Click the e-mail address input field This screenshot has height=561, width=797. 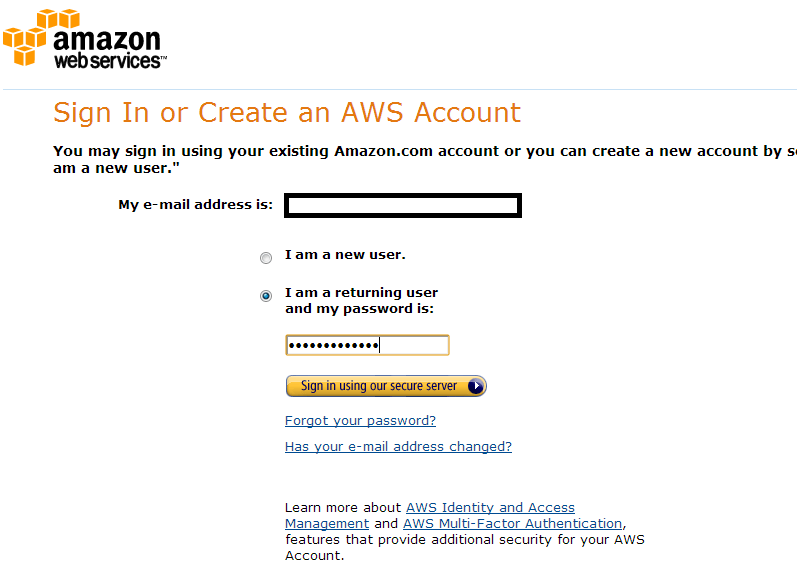(x=402, y=206)
